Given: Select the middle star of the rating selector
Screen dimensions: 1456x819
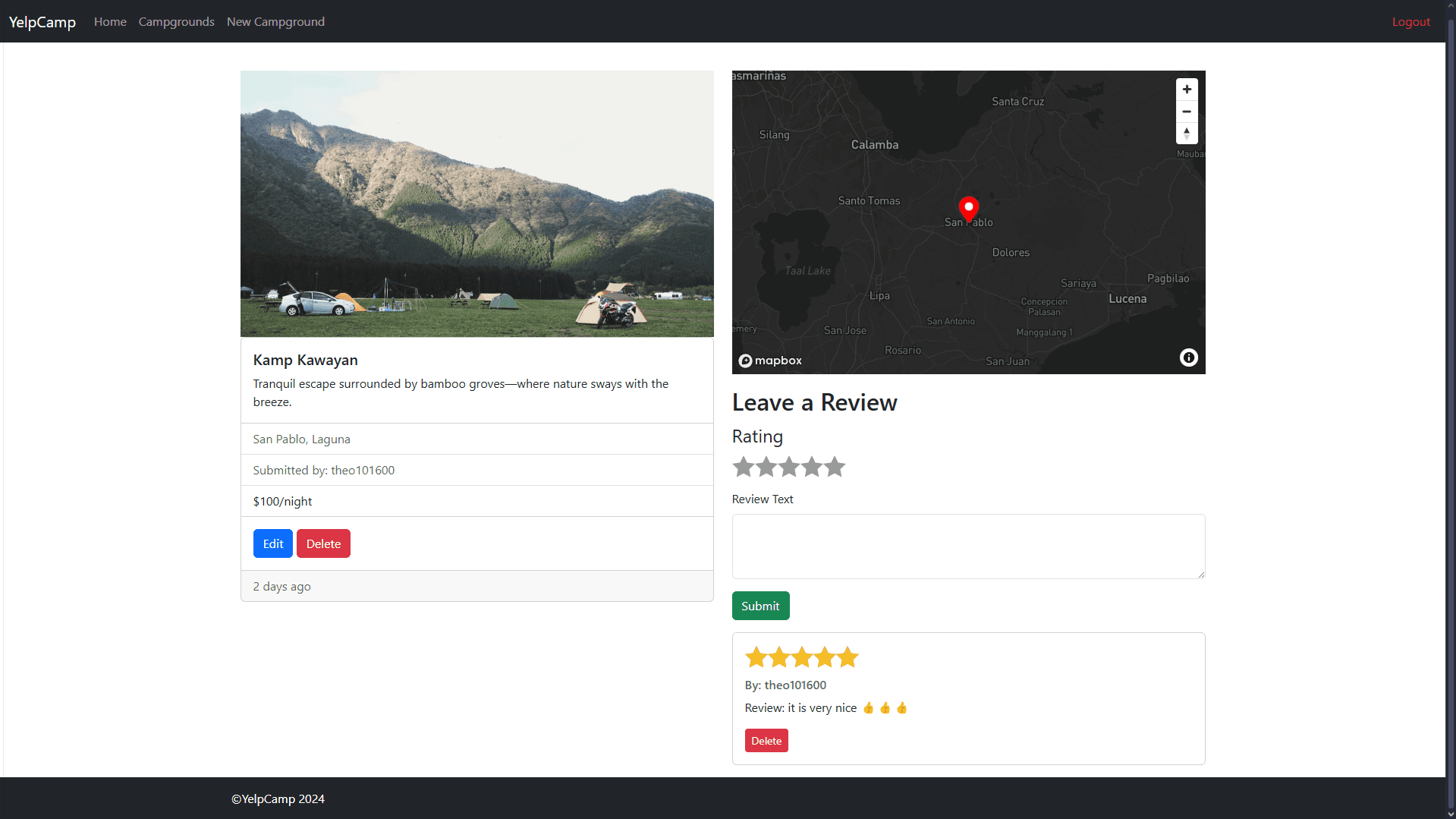Looking at the screenshot, I should pos(788,467).
